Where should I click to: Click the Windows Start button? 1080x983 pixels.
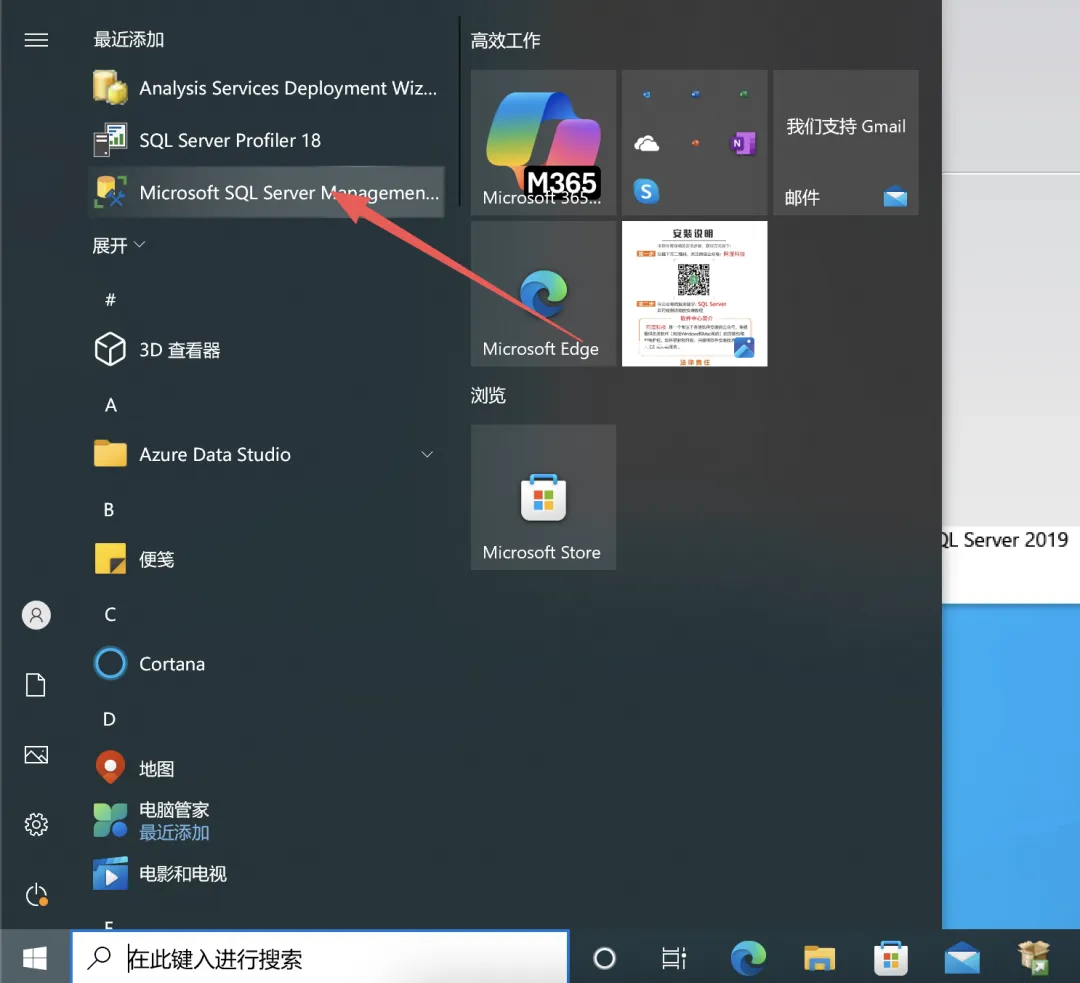(x=35, y=958)
